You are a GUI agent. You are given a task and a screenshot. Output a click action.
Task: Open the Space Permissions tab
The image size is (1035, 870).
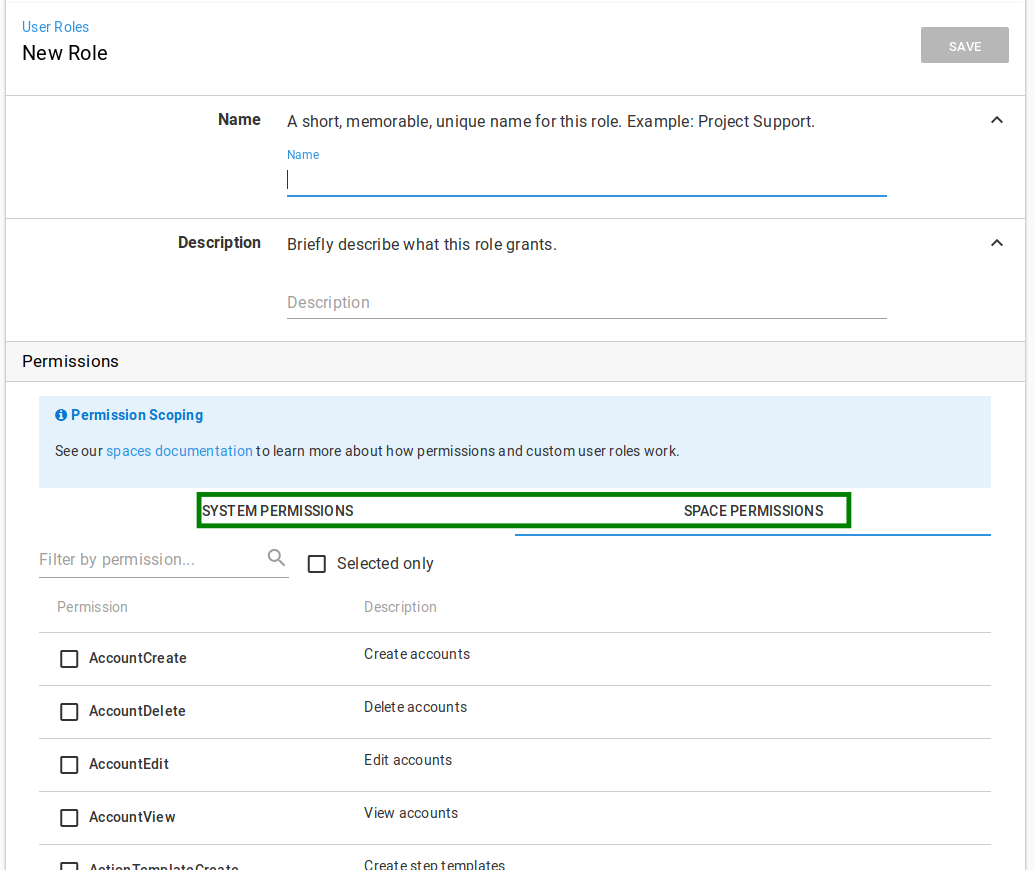click(753, 511)
